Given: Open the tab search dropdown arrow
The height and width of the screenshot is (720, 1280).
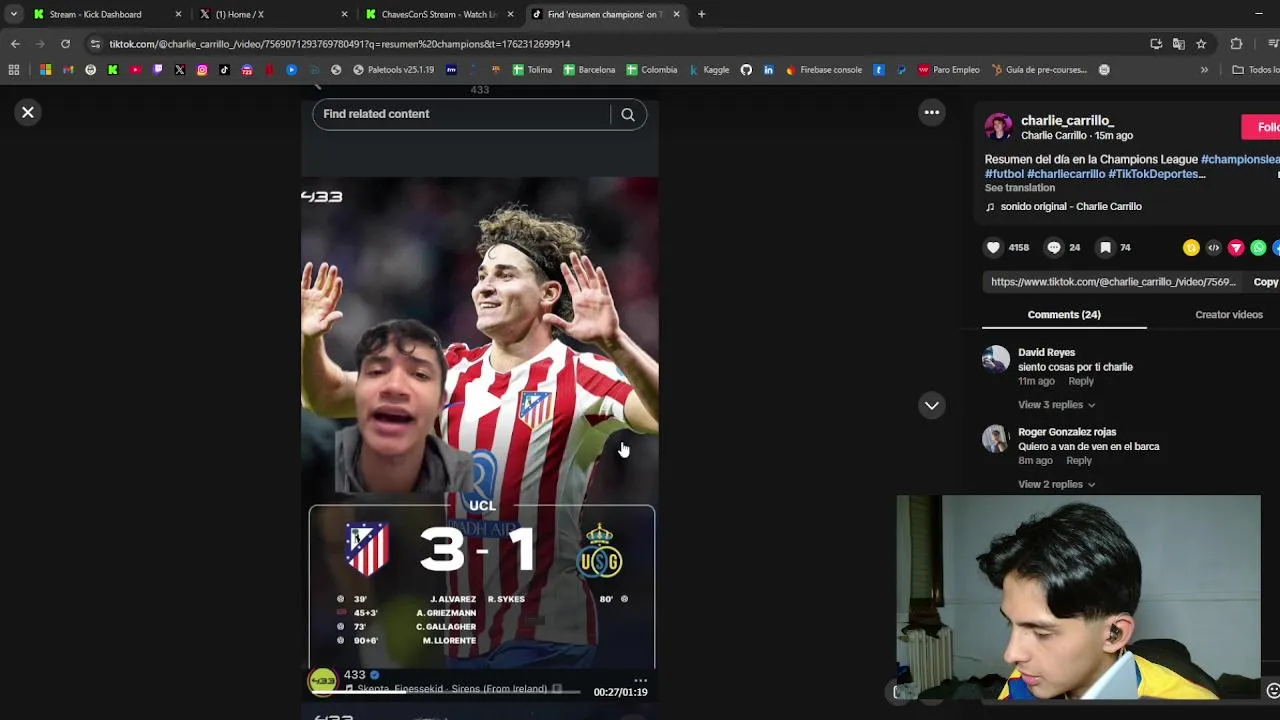Looking at the screenshot, I should pyautogui.click(x=13, y=14).
